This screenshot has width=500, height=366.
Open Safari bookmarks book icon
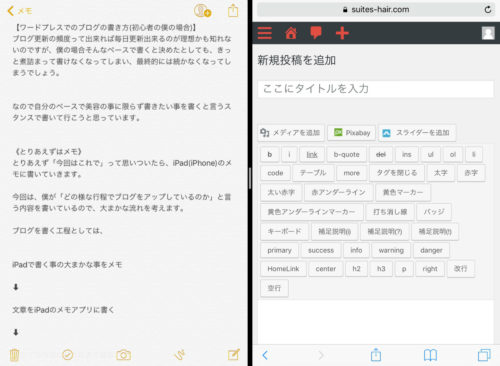(430, 355)
